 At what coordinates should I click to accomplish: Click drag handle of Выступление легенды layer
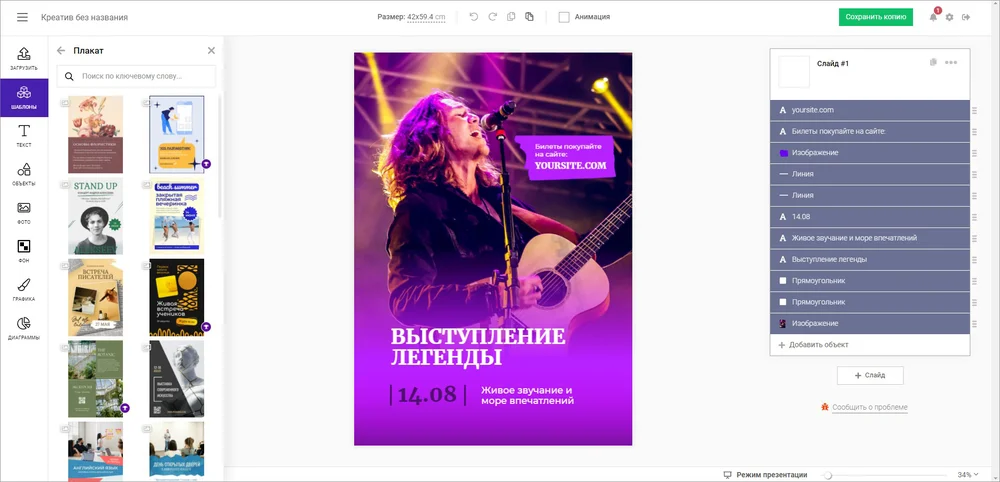(974, 259)
